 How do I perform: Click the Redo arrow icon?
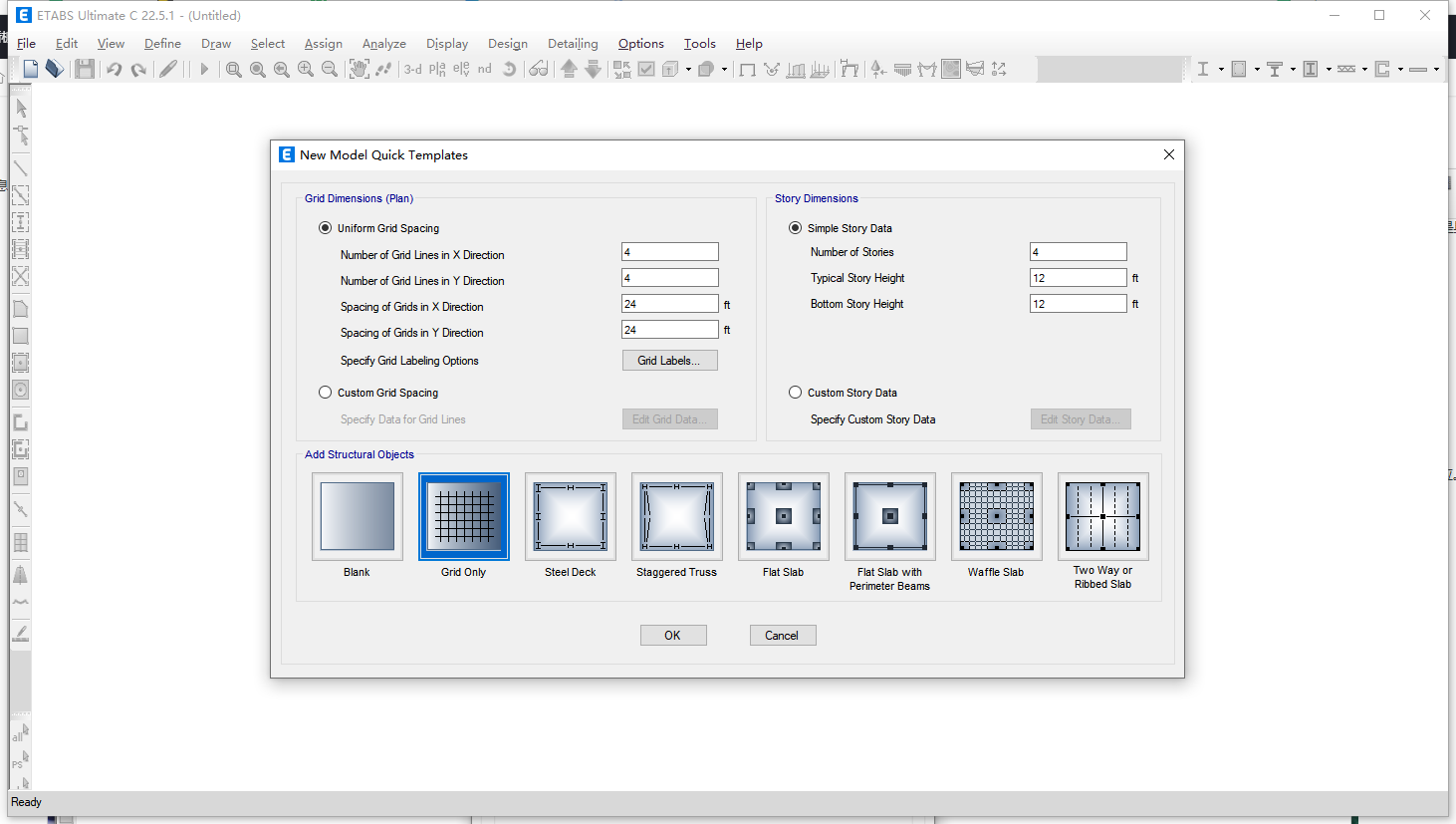coord(138,69)
